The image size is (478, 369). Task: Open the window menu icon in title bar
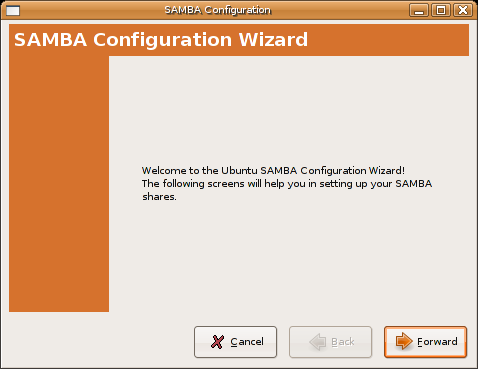pos(13,10)
